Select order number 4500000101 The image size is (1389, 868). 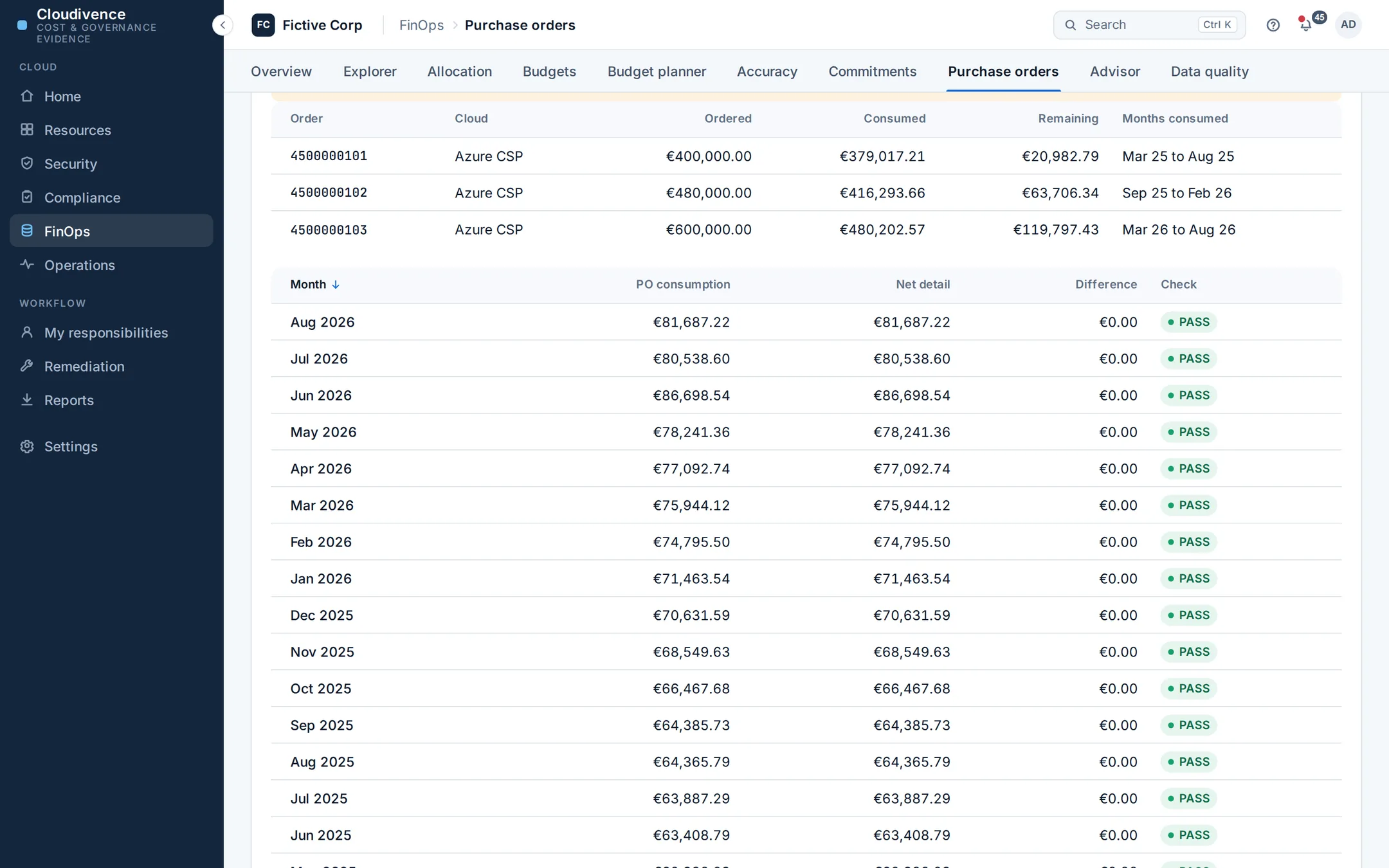point(329,156)
